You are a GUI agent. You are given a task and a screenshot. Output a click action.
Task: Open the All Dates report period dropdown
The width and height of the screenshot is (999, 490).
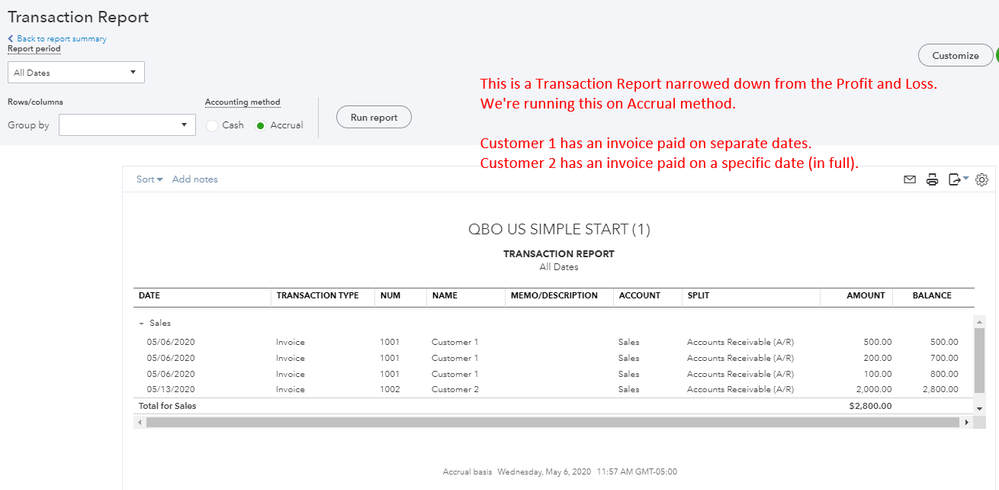(76, 73)
